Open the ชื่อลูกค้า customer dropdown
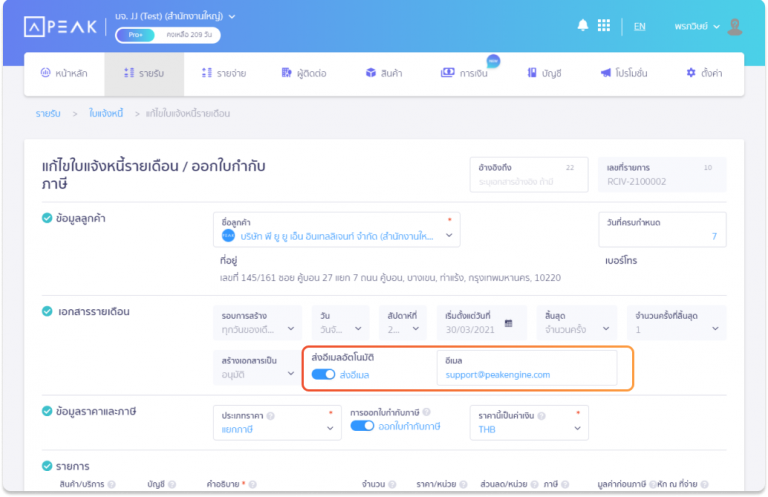Screen dimensions: 768x497 coord(336,230)
